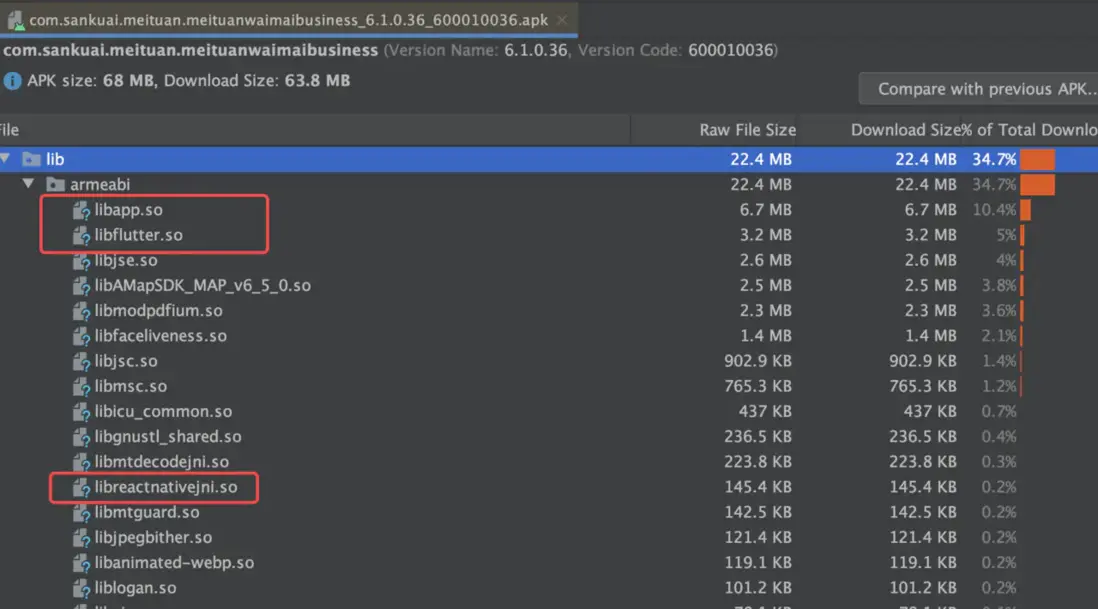This screenshot has width=1098, height=609.
Task: Click the libmodpdfium.so file icon
Action: (x=81, y=311)
